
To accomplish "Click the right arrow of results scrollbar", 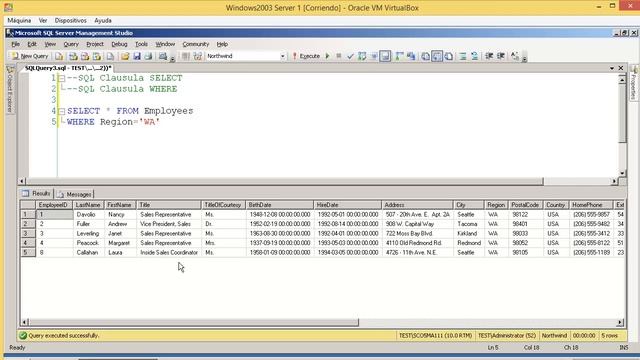I will (x=620, y=322).
